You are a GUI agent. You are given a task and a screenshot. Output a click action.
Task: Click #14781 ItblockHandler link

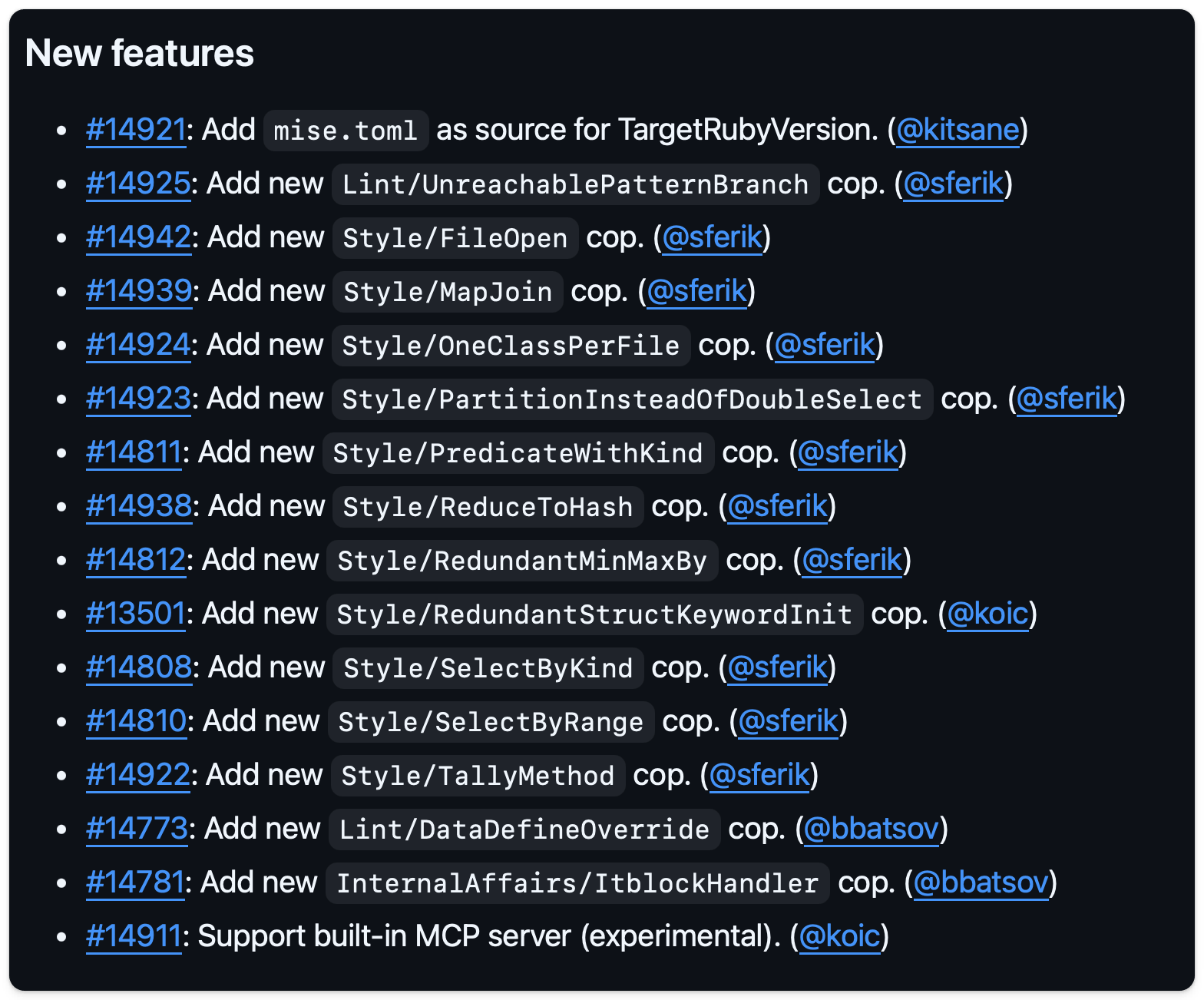(135, 882)
